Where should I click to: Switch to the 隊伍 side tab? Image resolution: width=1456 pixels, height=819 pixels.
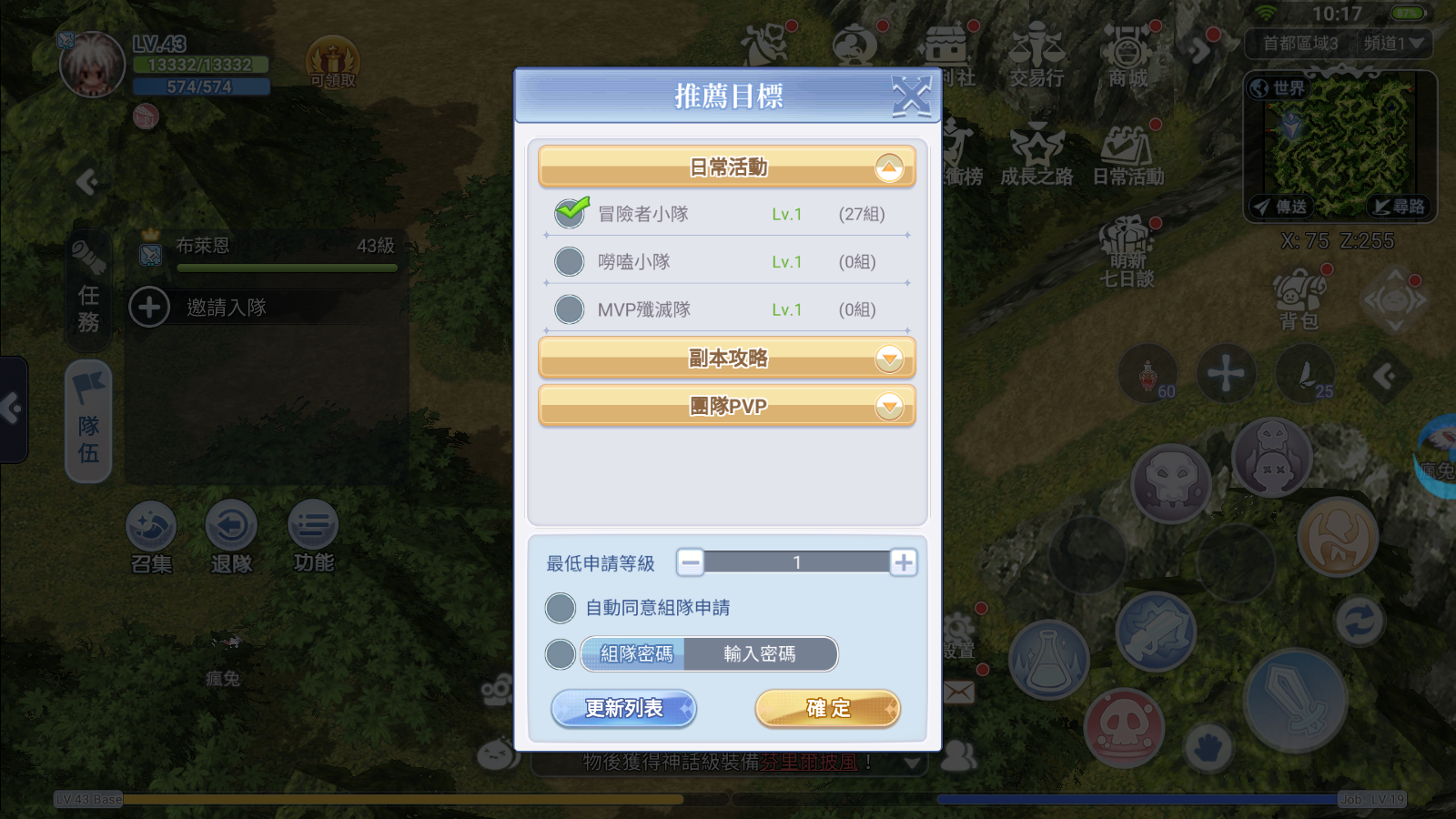(x=88, y=421)
